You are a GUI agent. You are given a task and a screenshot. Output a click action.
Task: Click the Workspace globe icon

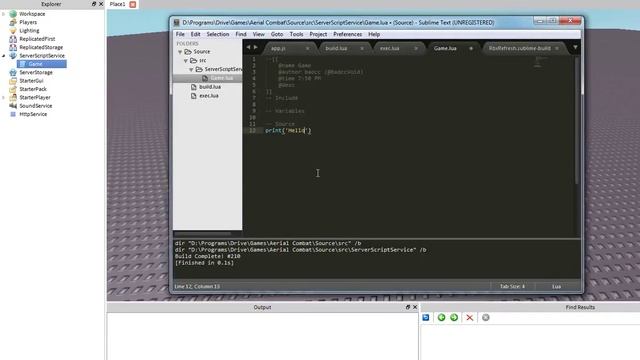[13, 14]
